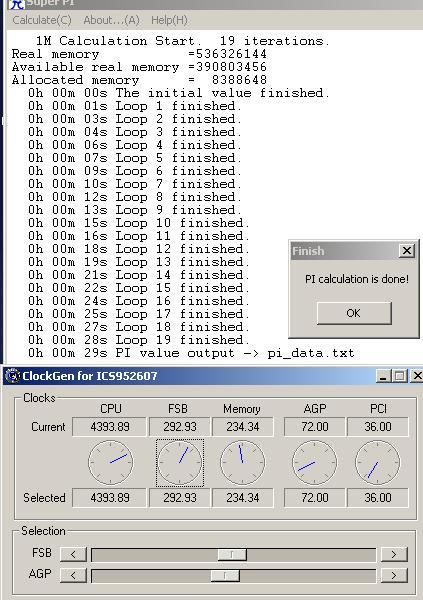Click the 'Available real memory' line
The width and height of the screenshot is (423, 600).
tap(139, 67)
